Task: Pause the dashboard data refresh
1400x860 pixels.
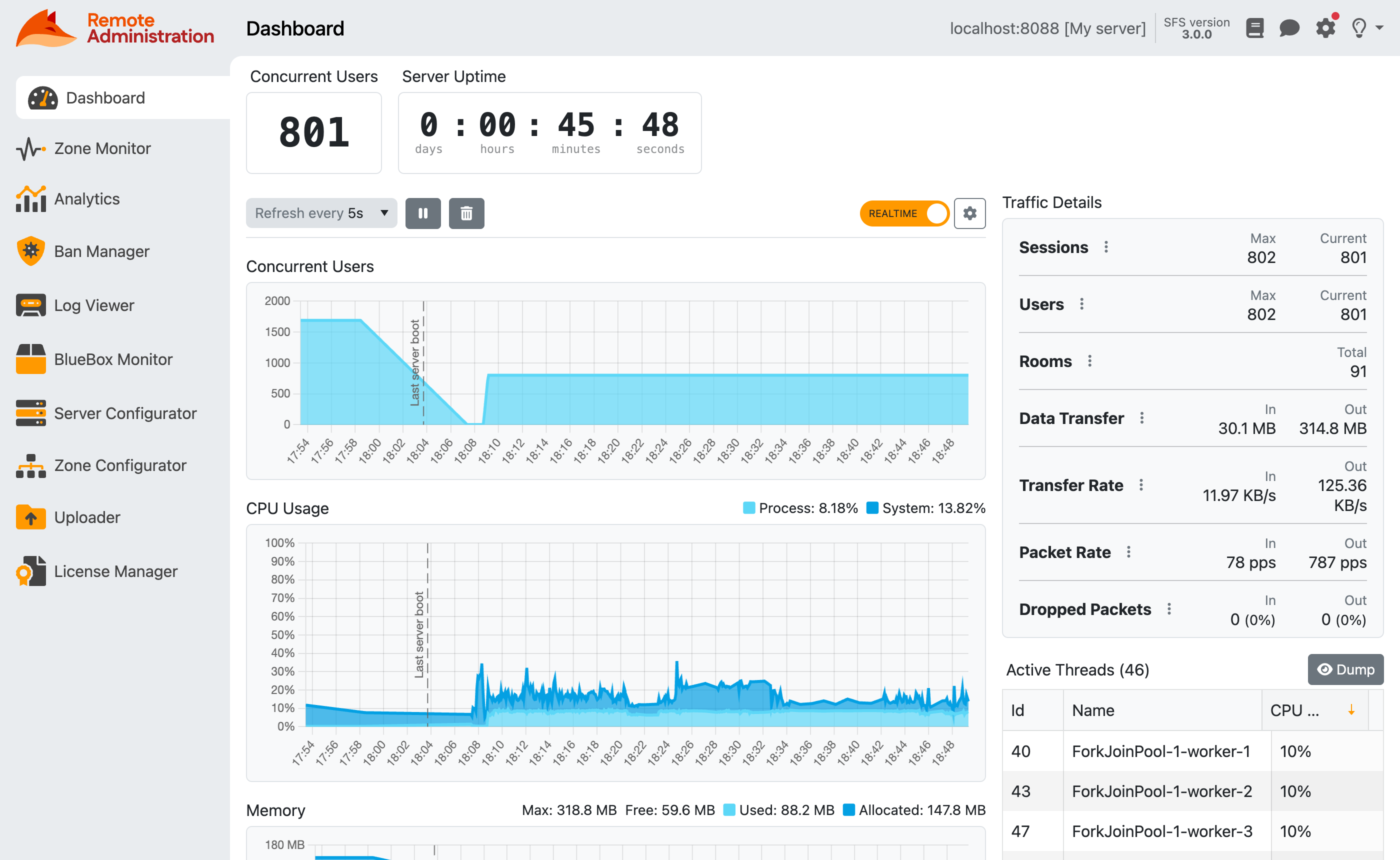Action: [422, 213]
